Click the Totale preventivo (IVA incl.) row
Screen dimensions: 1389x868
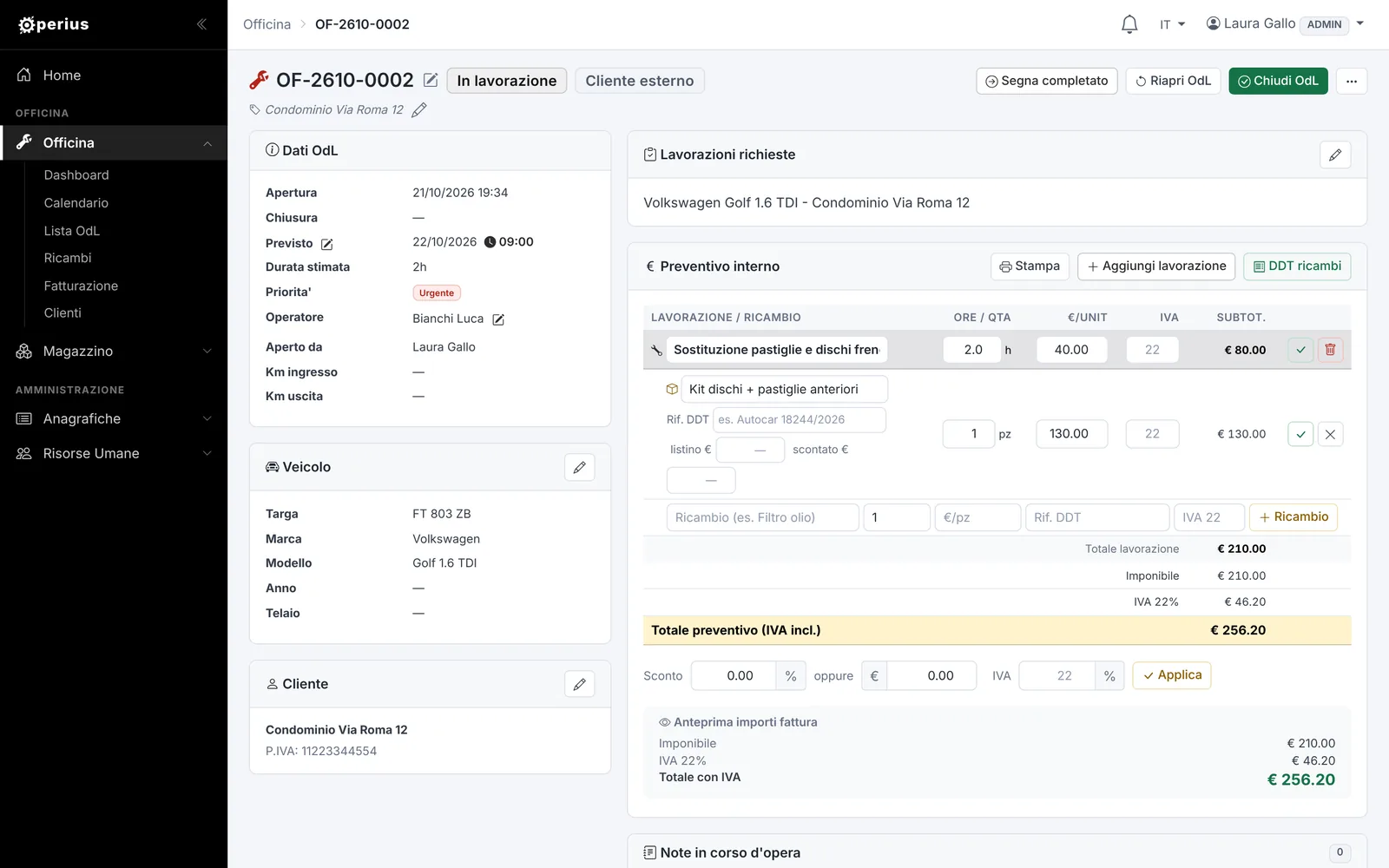(x=997, y=630)
